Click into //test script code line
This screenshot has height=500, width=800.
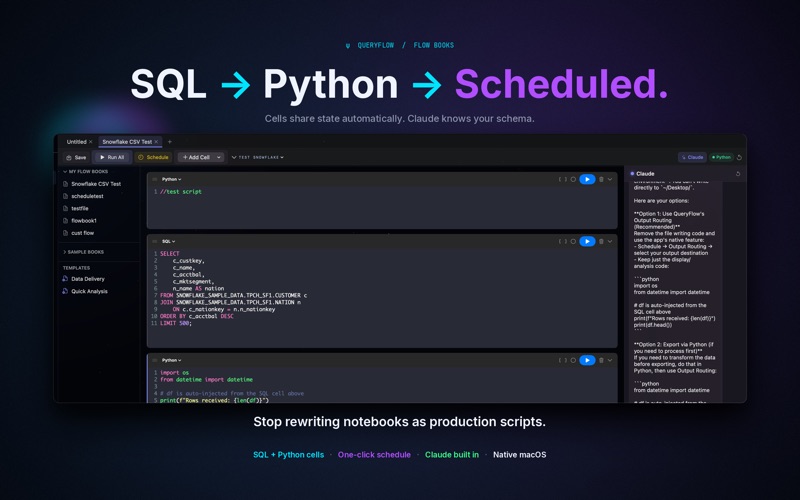[181, 192]
